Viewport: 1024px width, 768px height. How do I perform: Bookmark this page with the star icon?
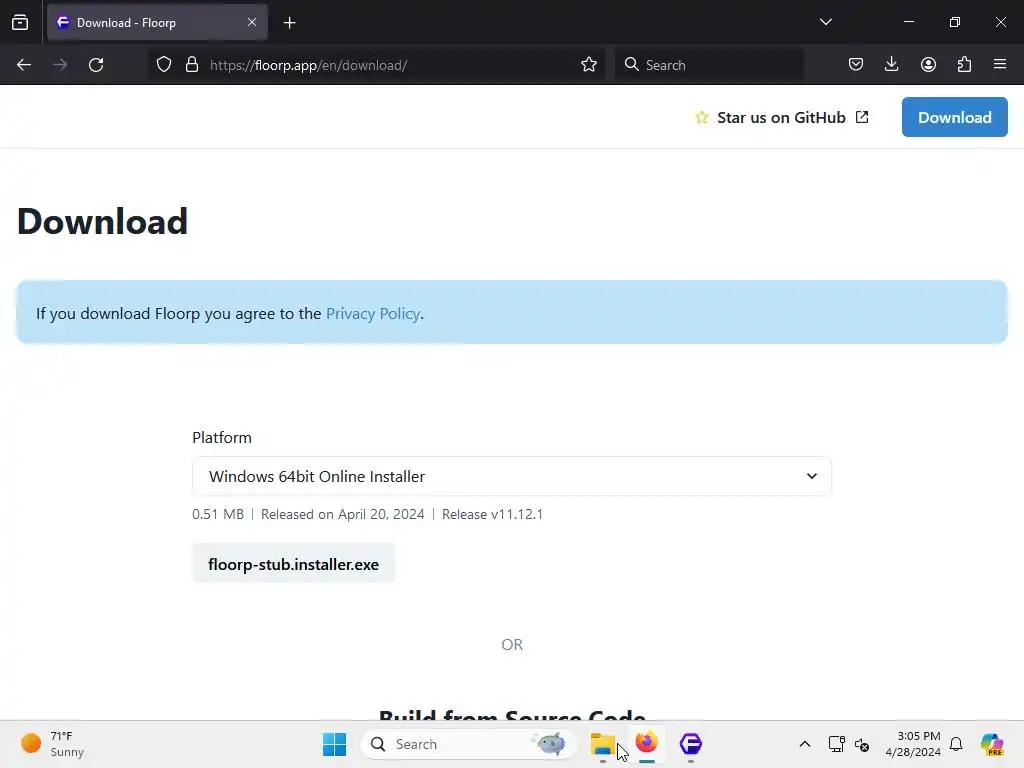[x=588, y=65]
